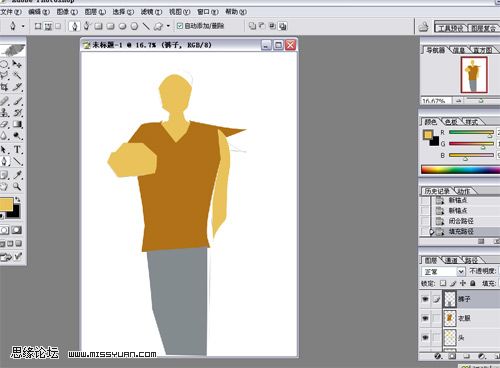Image resolution: width=500 pixels, height=368 pixels.
Task: Switch to the 样式 (Styles) tab
Action: (x=471, y=122)
